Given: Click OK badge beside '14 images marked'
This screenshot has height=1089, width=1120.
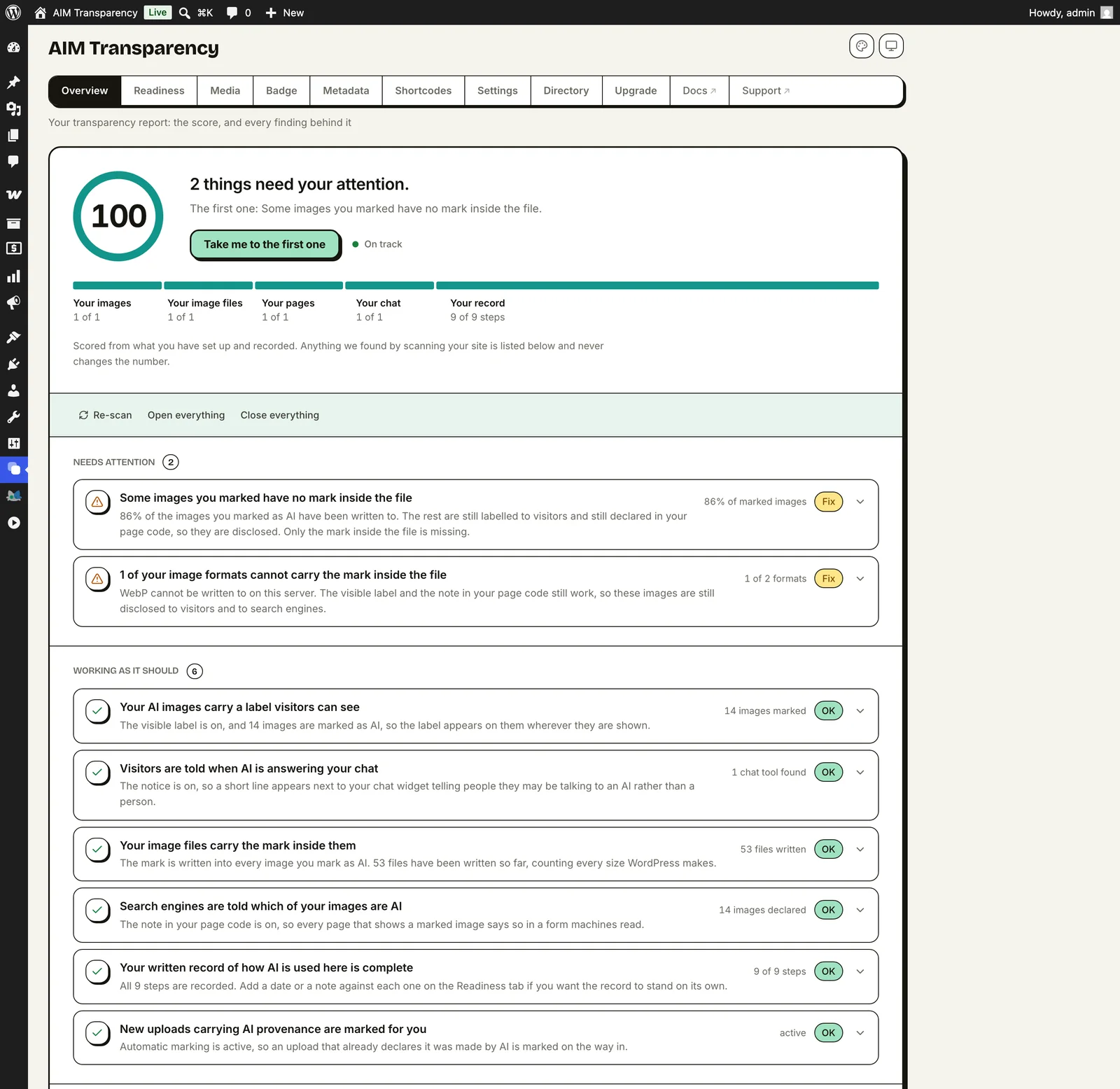Looking at the screenshot, I should [829, 711].
